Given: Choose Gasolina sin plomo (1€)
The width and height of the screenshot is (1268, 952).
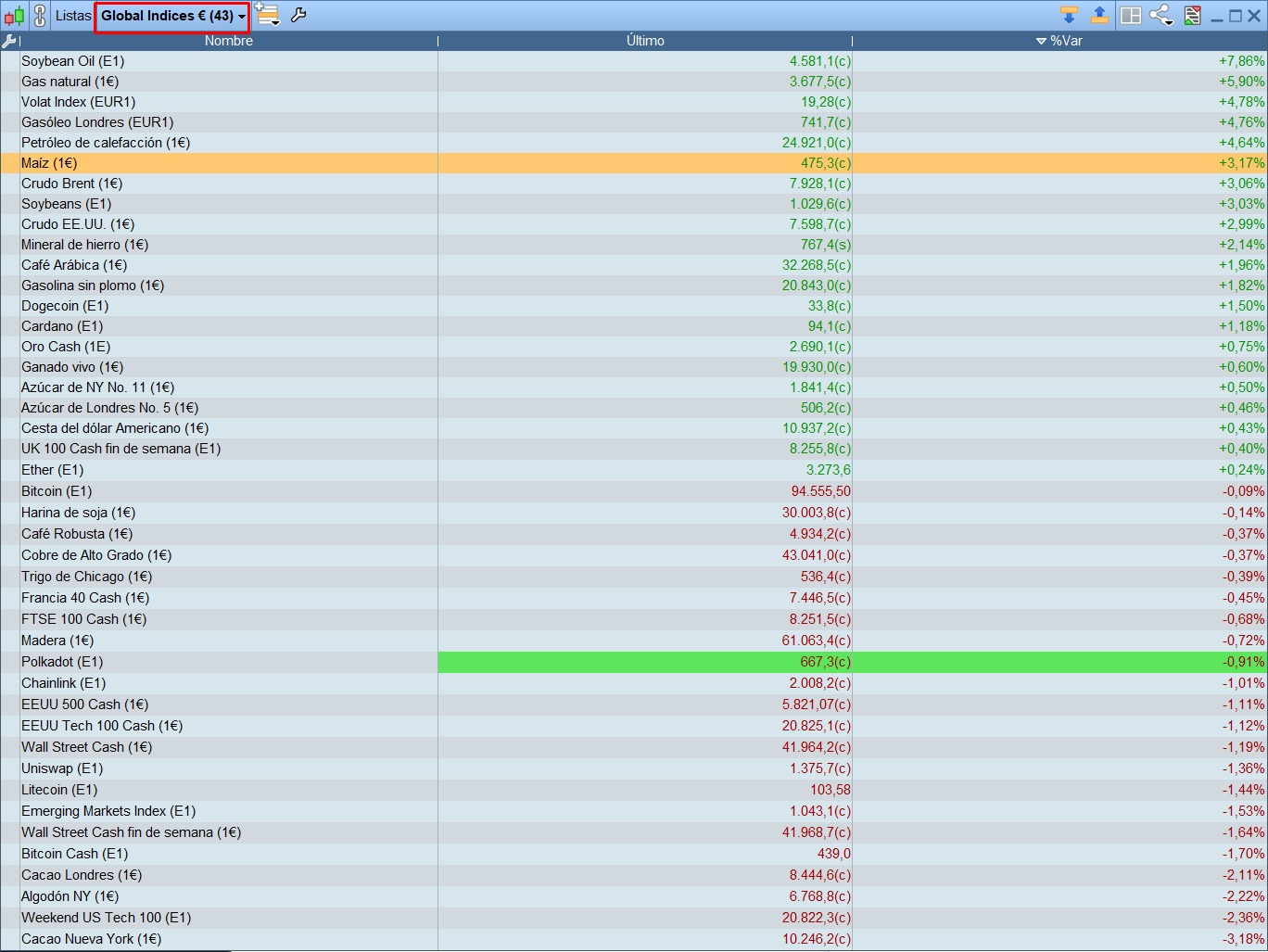Looking at the screenshot, I should [93, 286].
